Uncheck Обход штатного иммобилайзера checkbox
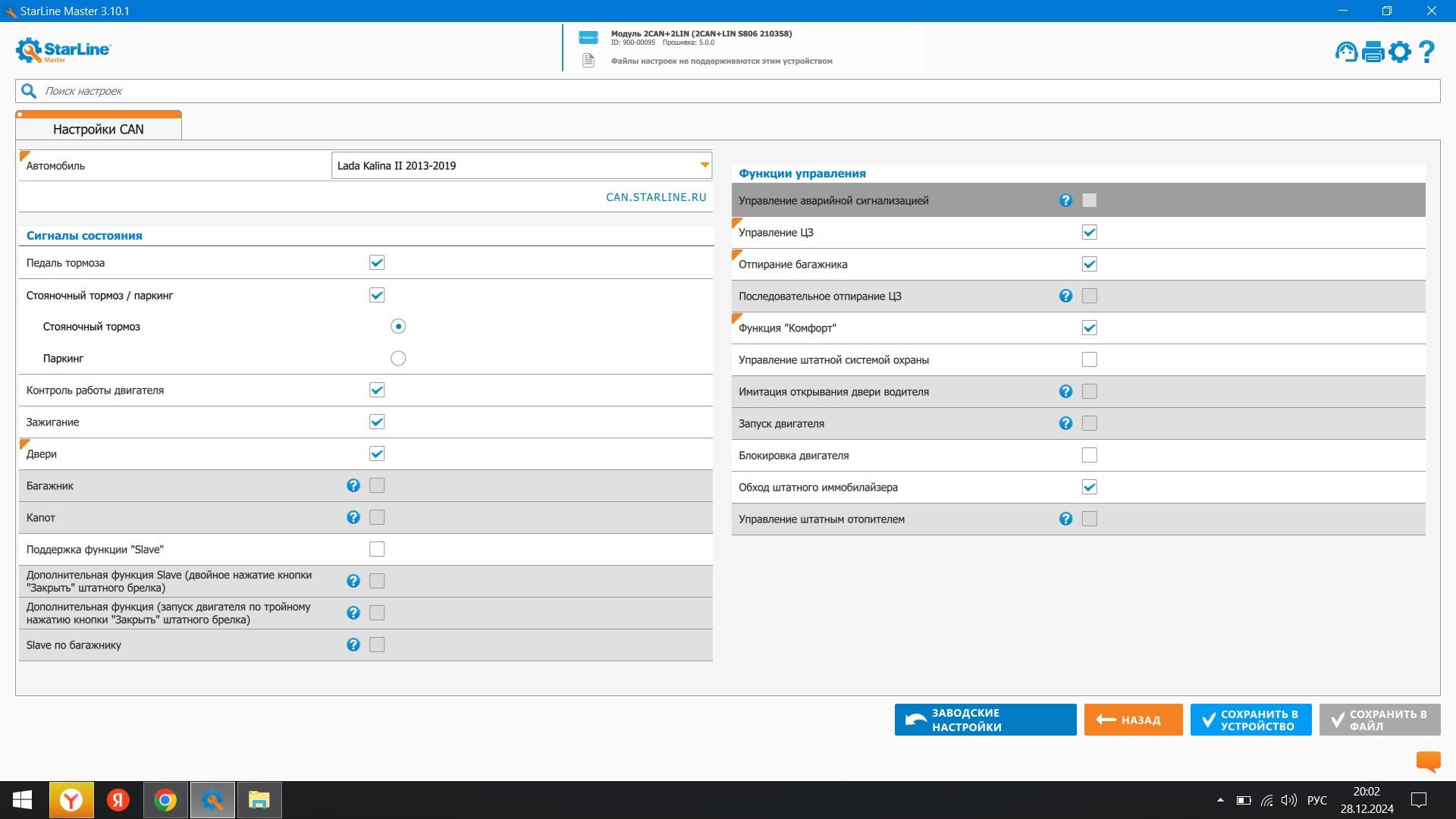Image resolution: width=1456 pixels, height=819 pixels. click(1089, 487)
